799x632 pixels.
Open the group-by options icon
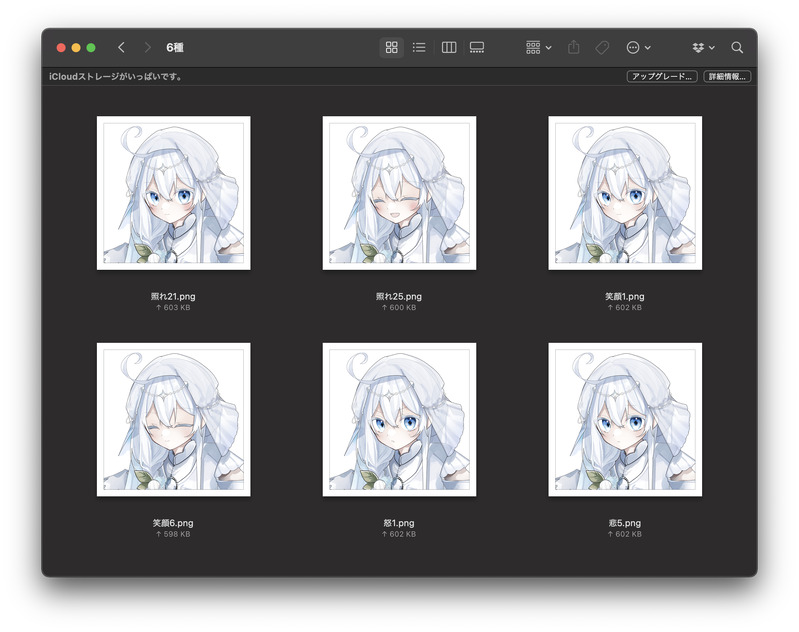[533, 47]
